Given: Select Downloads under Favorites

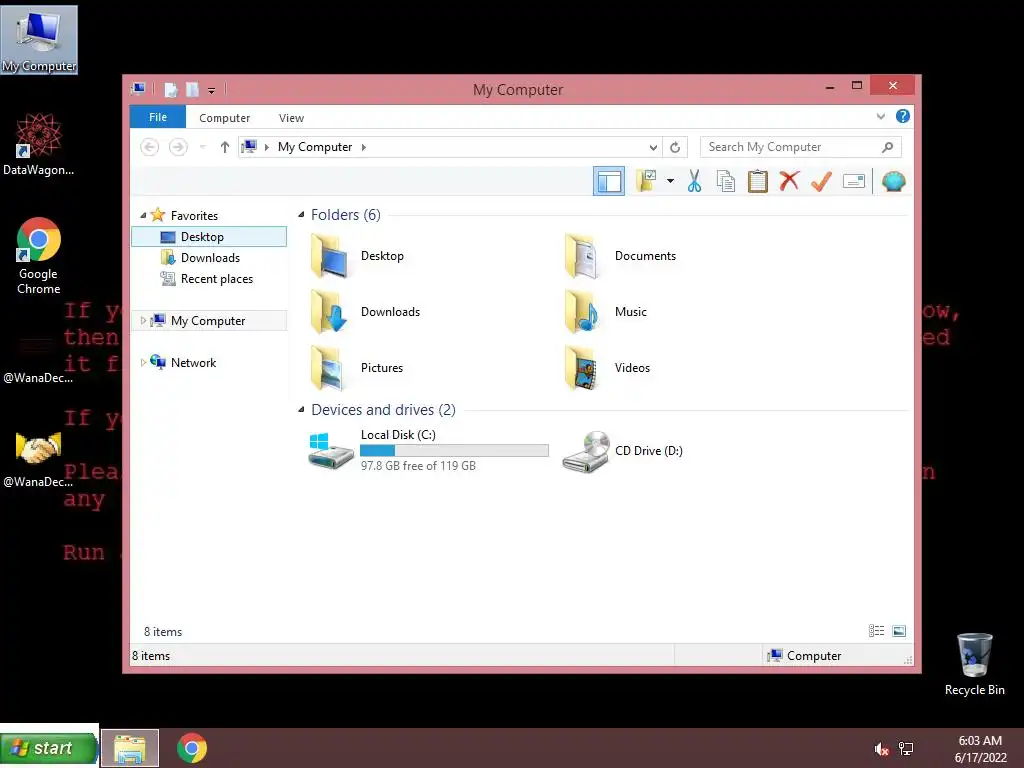Looking at the screenshot, I should click(209, 257).
